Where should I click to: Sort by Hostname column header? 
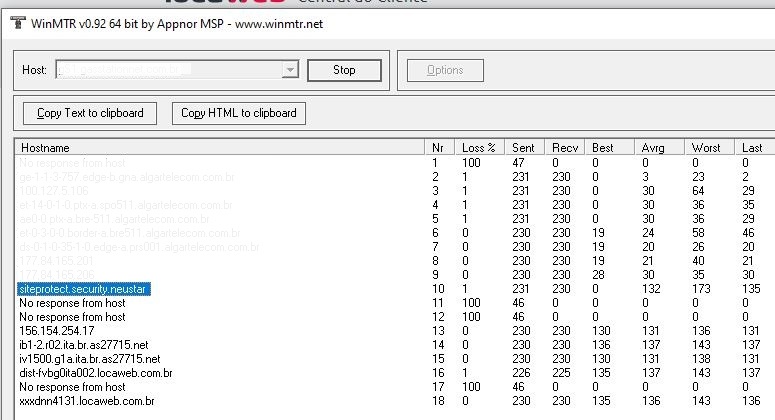coord(220,148)
